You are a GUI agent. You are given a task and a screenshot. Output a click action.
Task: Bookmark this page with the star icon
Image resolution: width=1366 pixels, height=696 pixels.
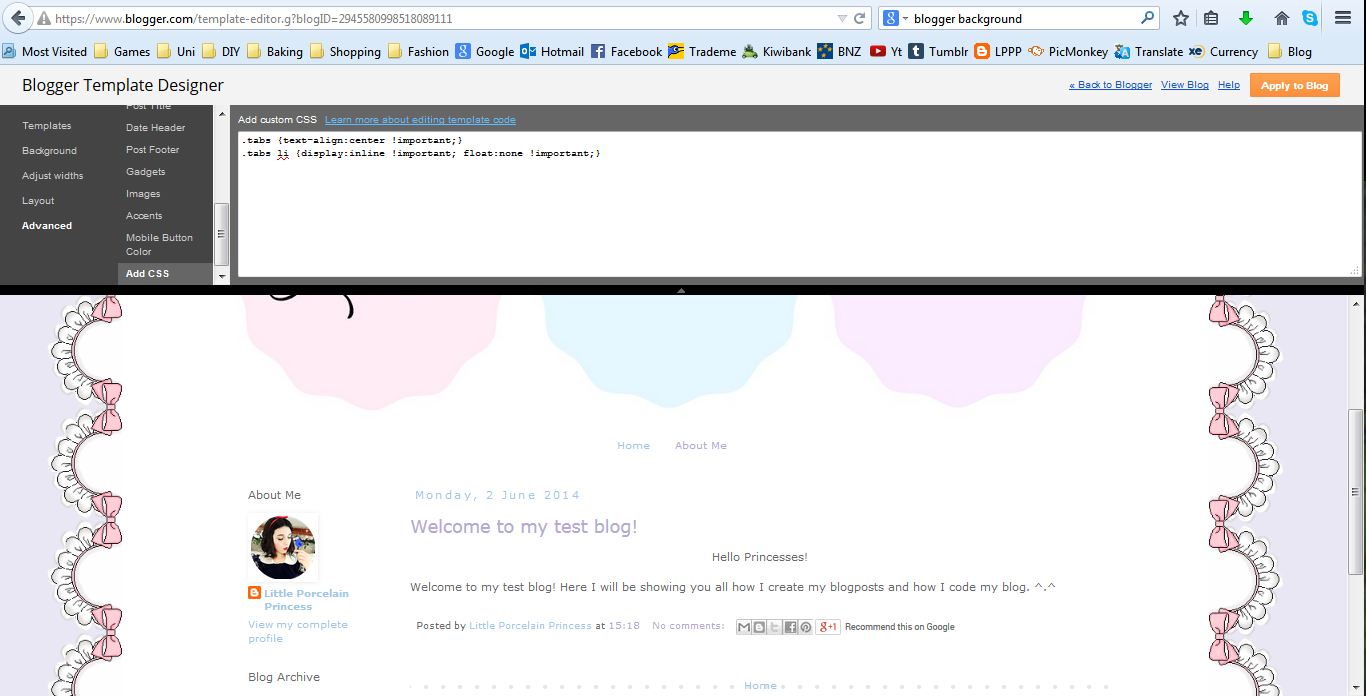tap(1181, 18)
